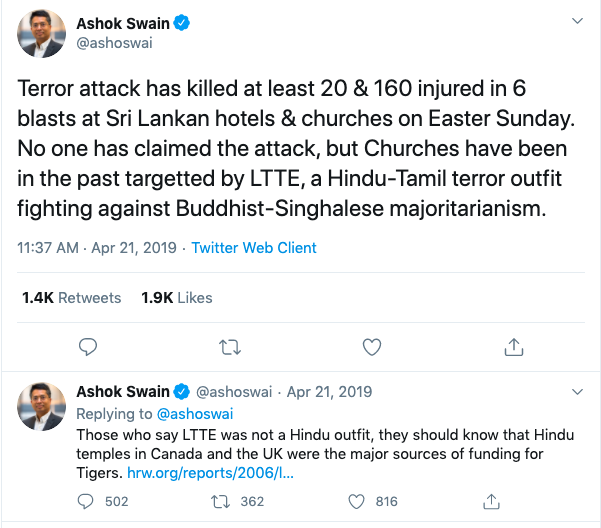
Task: Expand more options chevron on reply tweet
Action: (x=576, y=392)
